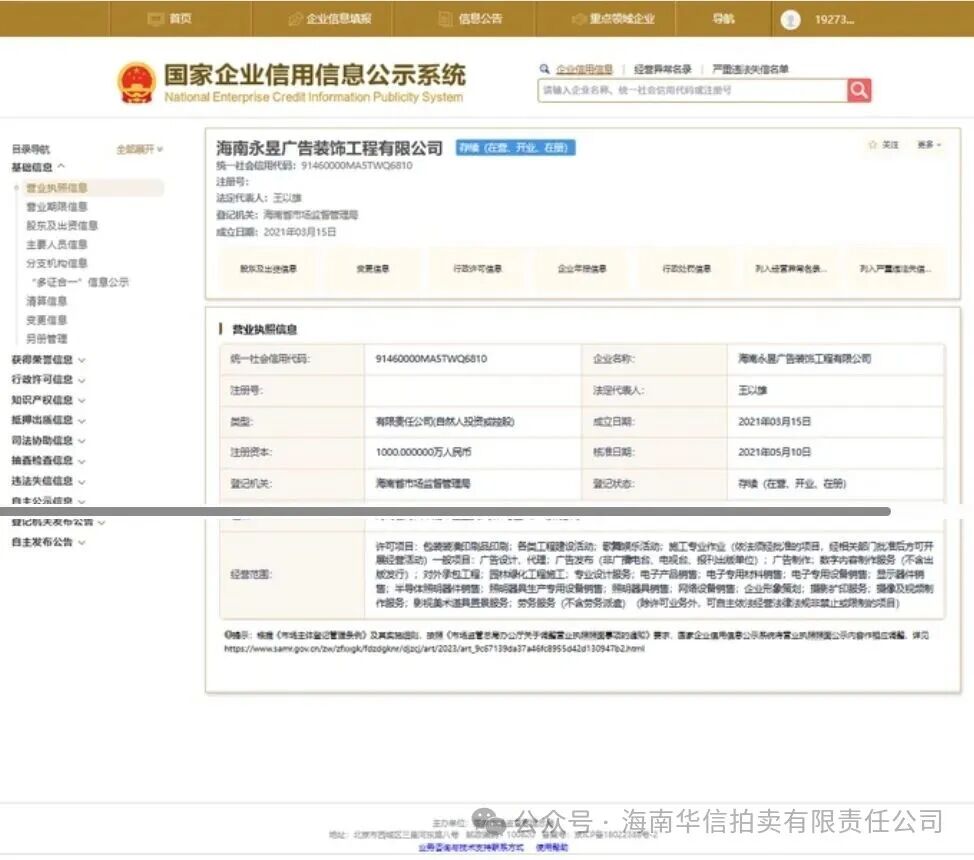Viewport: 974px width, 860px height.
Task: Click the company title 海南永昱广告装饰工程有限公司
Action: 329,148
